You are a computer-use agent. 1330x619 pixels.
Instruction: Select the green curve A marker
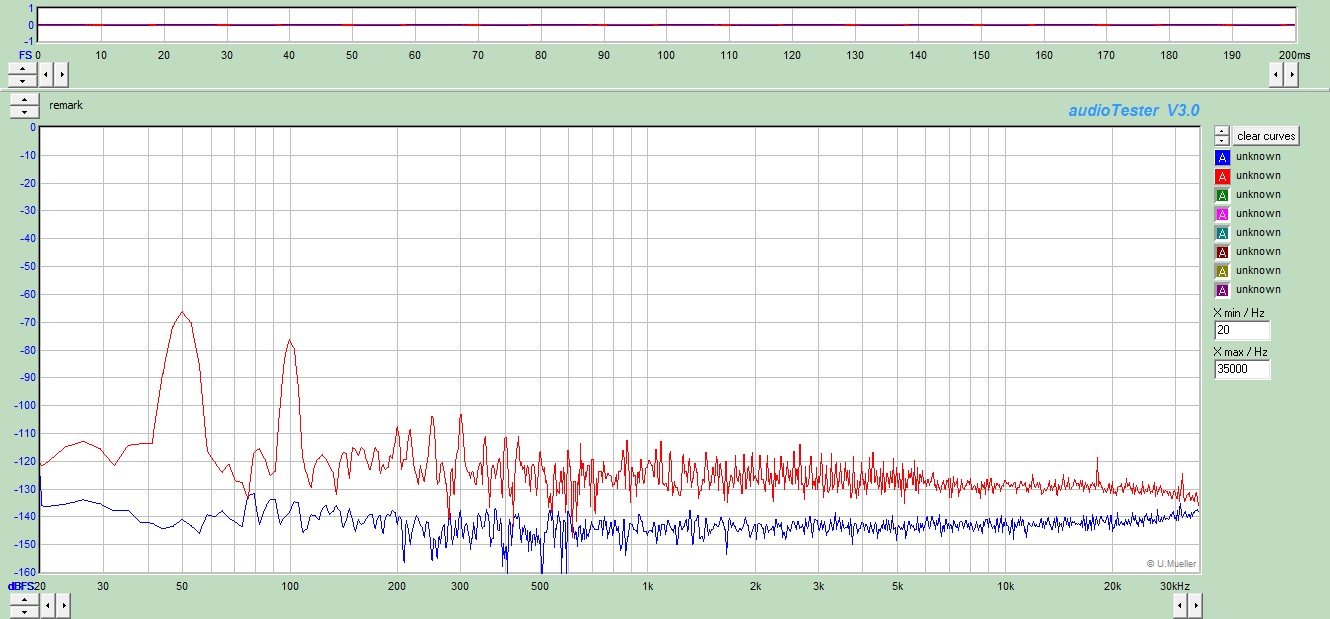(x=1221, y=195)
